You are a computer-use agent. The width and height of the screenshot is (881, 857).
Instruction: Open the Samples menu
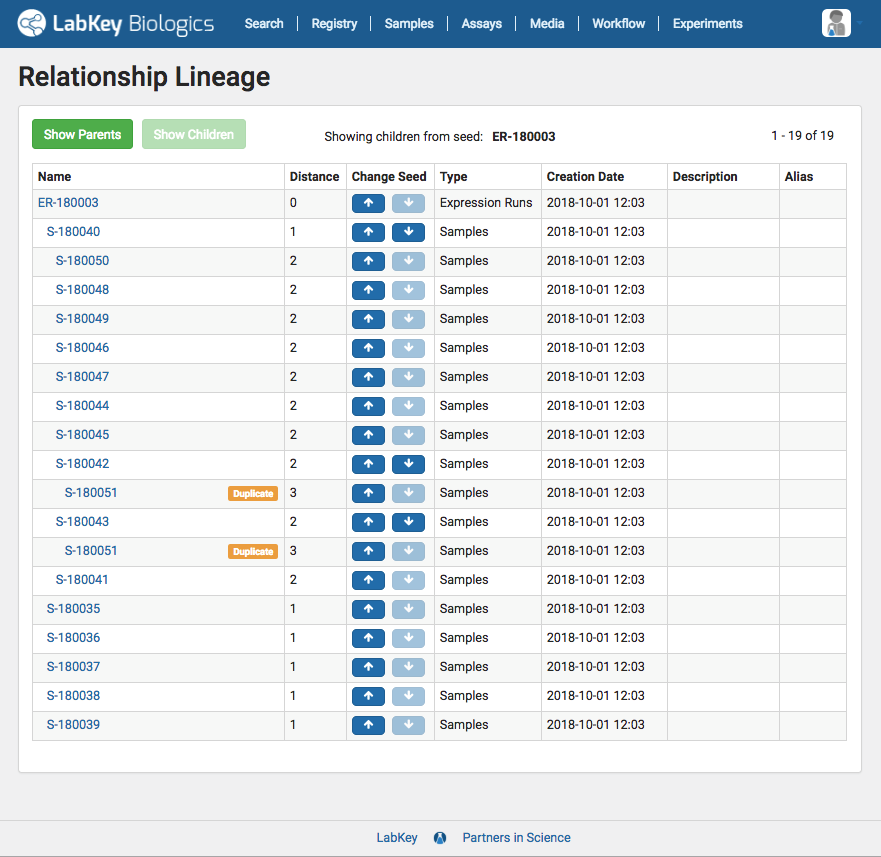tap(409, 24)
